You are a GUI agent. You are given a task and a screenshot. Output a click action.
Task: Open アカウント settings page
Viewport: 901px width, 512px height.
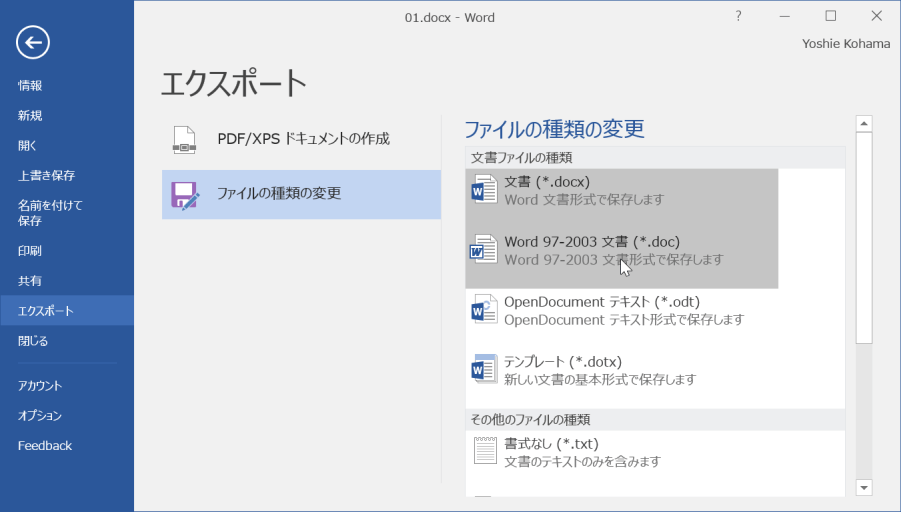(x=67, y=386)
